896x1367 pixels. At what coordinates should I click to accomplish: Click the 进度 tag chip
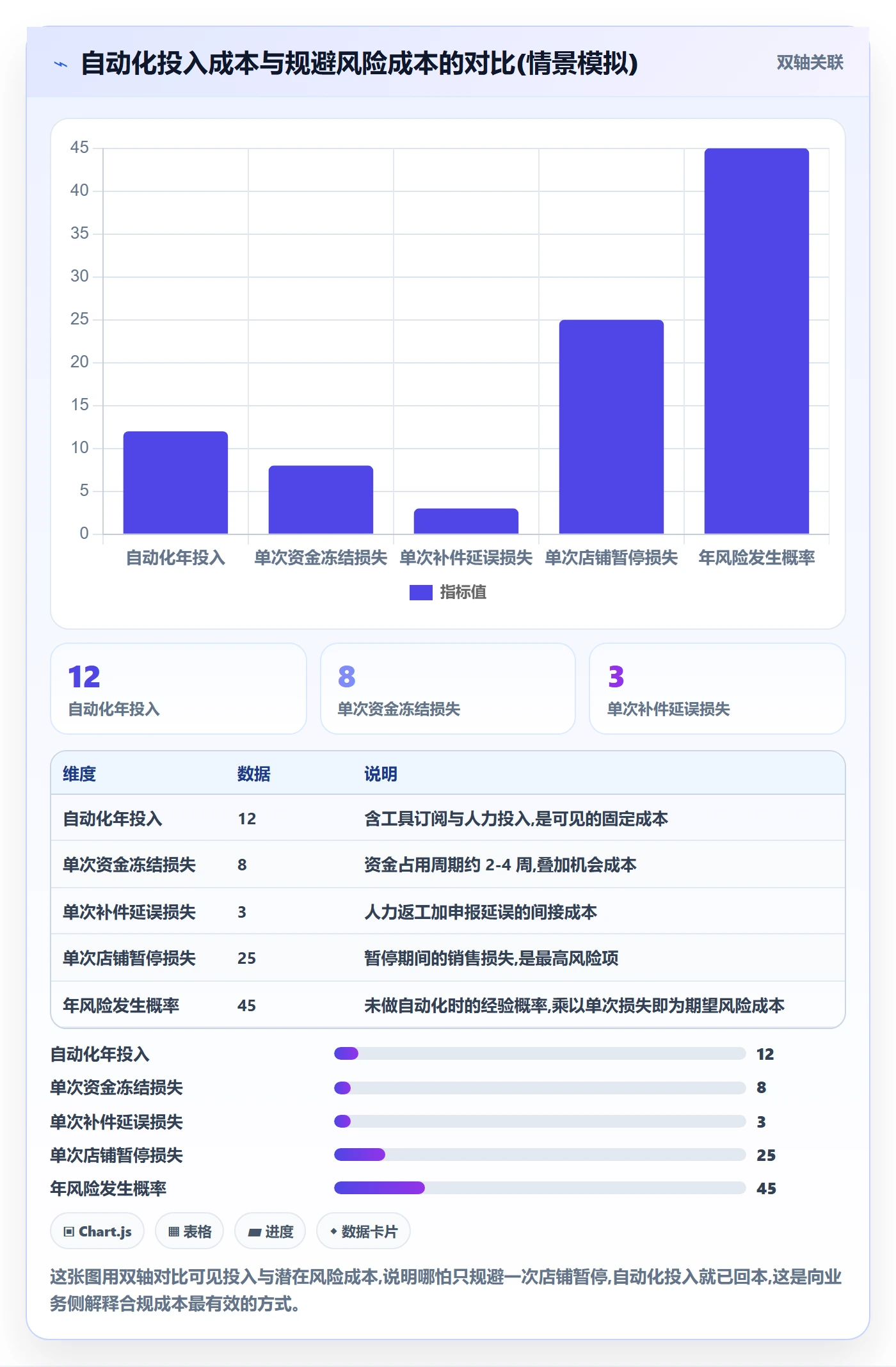(x=270, y=1232)
